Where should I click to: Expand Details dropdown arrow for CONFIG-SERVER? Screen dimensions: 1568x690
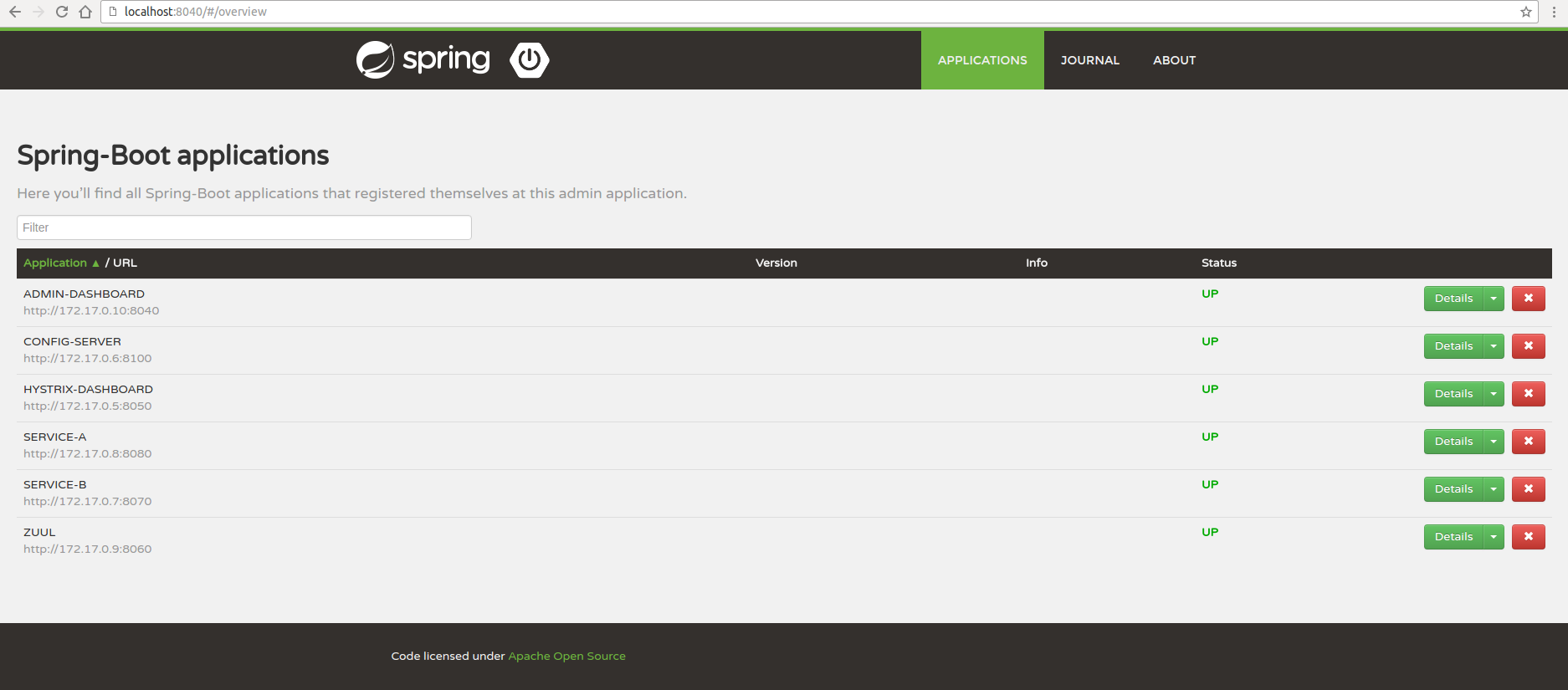tap(1494, 346)
